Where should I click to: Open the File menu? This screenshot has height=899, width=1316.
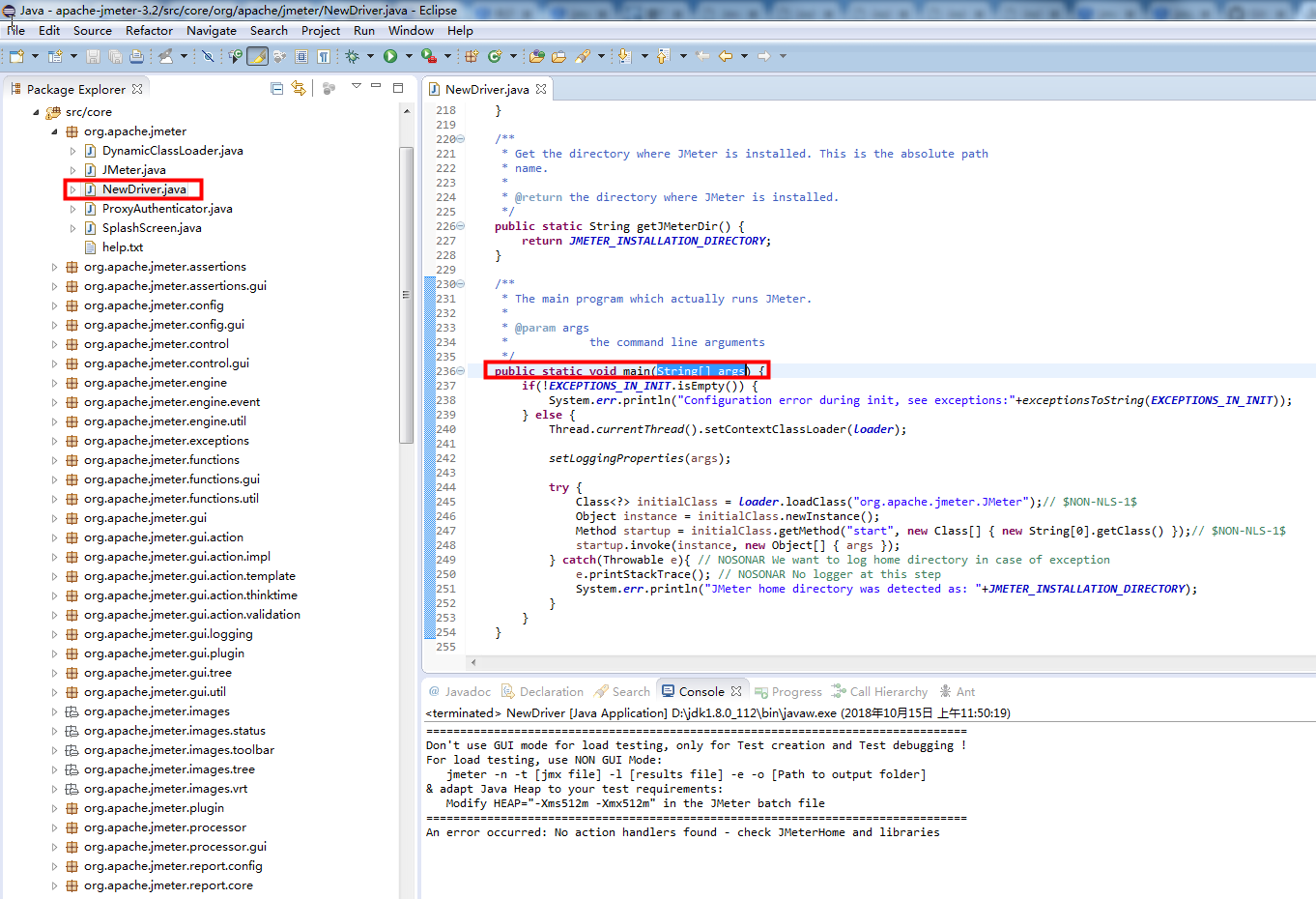pos(16,30)
